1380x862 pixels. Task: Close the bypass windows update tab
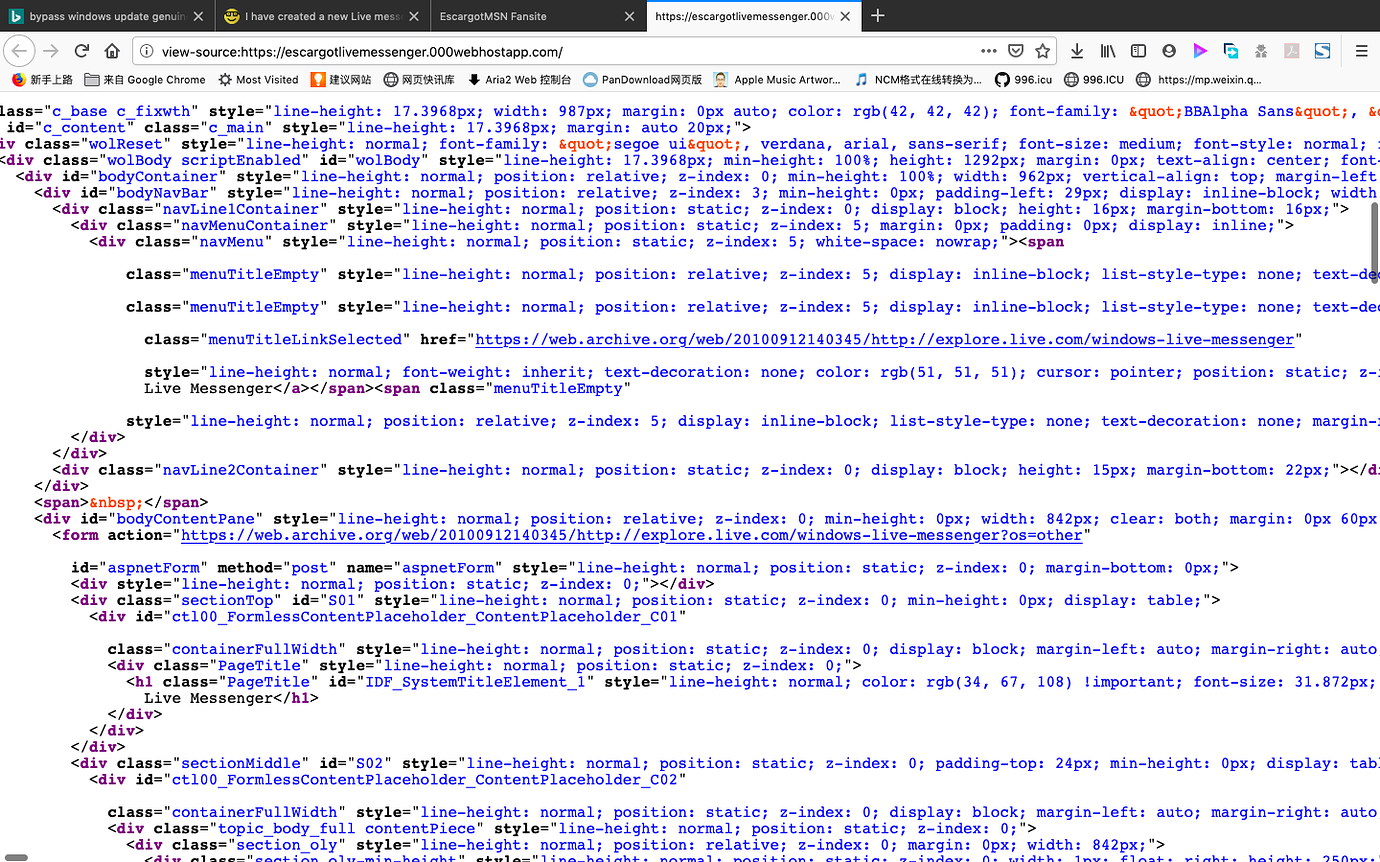pos(199,16)
